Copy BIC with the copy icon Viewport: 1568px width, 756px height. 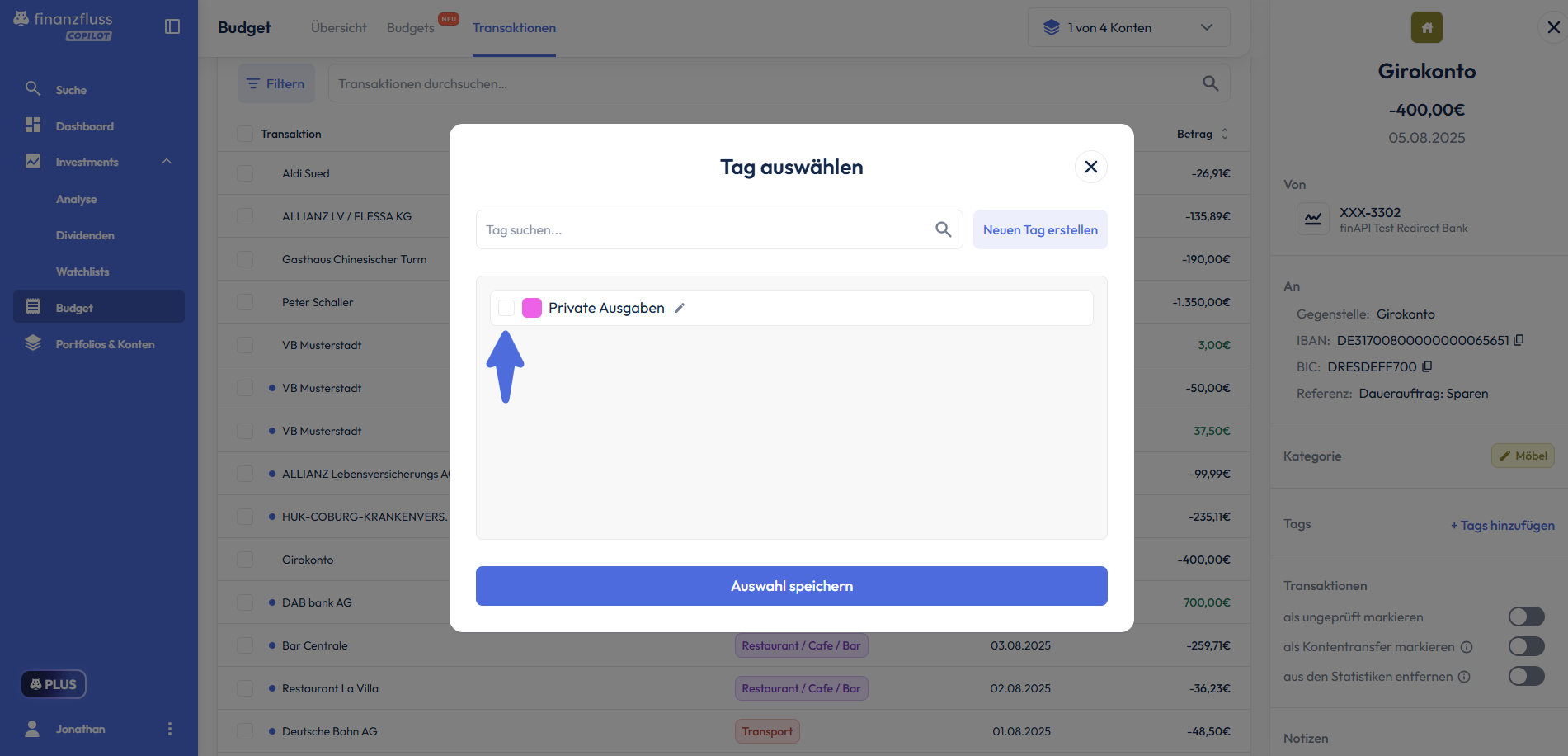point(1427,366)
